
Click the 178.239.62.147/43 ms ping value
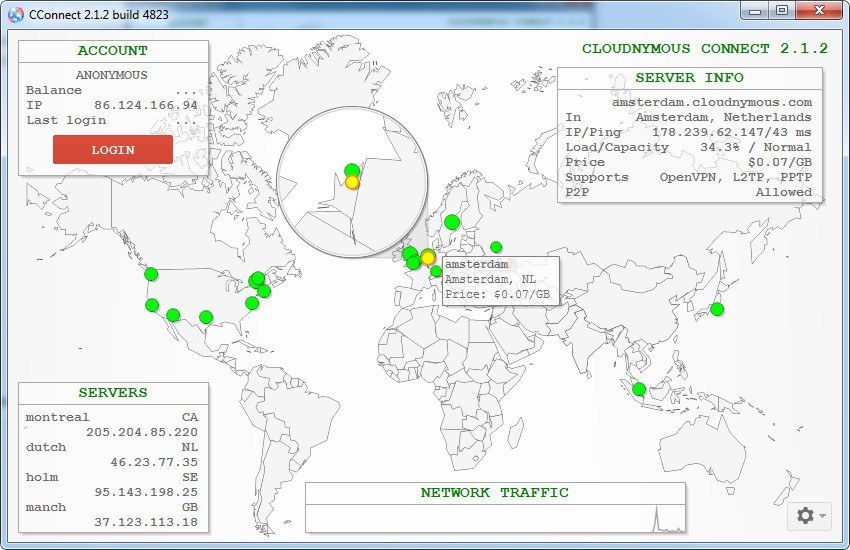(731, 132)
